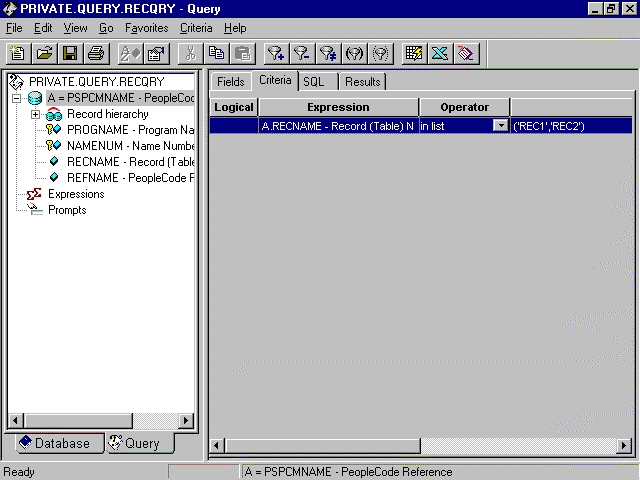Screen dimensions: 640x480
Task: Open the Edit menu
Action: [x=43, y=28]
